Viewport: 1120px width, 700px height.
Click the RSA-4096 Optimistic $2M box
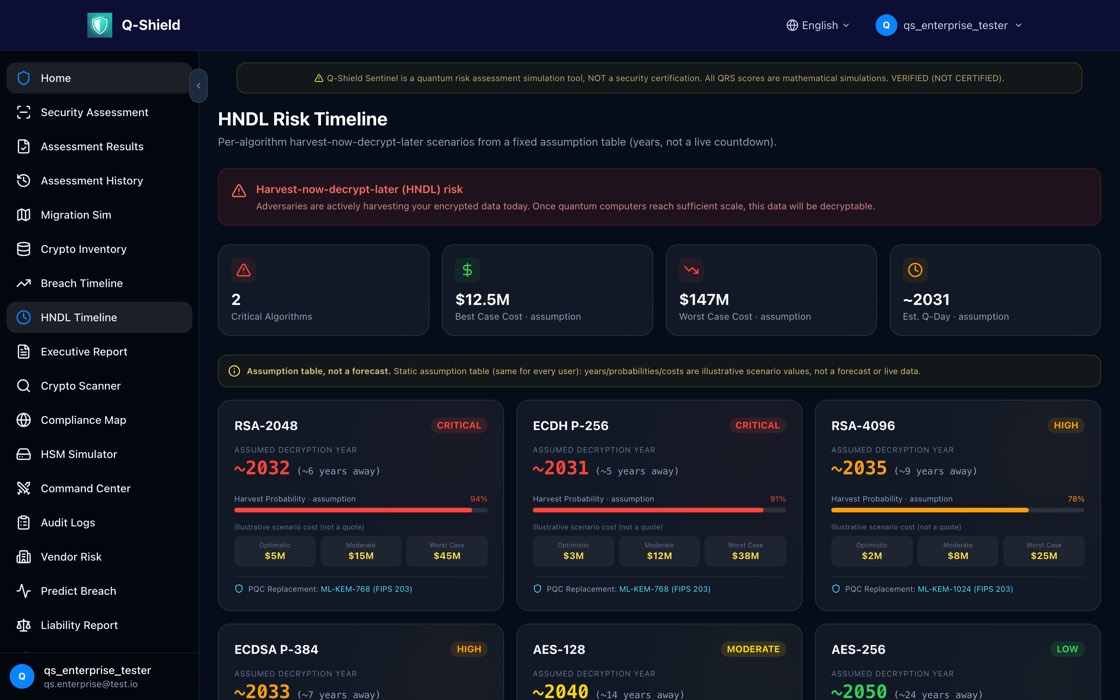(x=871, y=551)
